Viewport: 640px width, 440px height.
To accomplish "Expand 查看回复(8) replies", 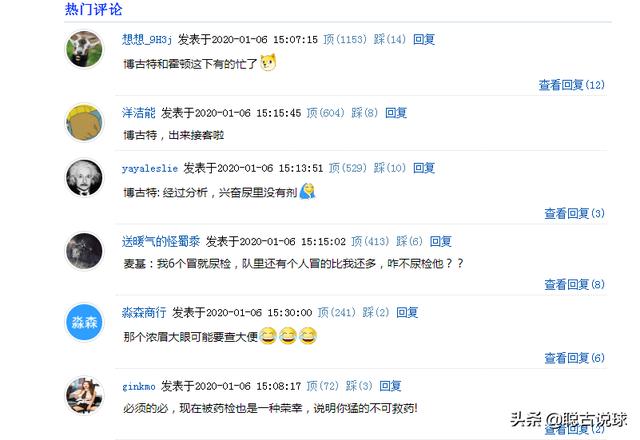I will pyautogui.click(x=574, y=284).
